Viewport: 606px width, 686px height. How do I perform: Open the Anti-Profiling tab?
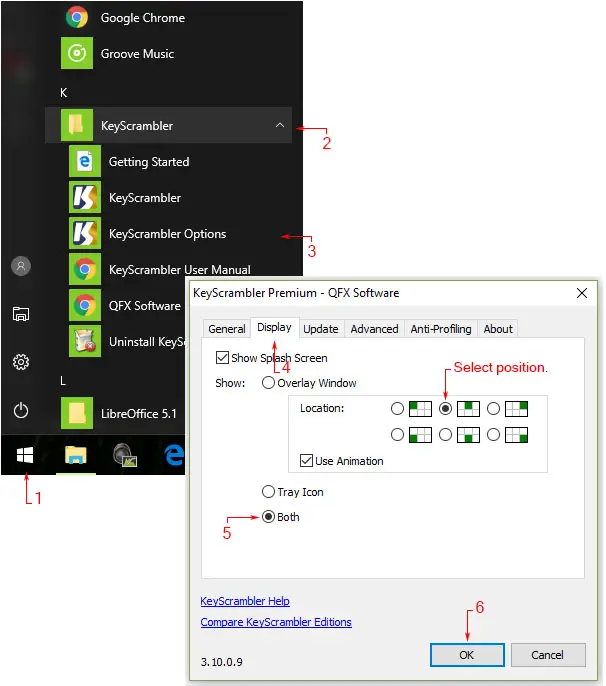pyautogui.click(x=441, y=329)
